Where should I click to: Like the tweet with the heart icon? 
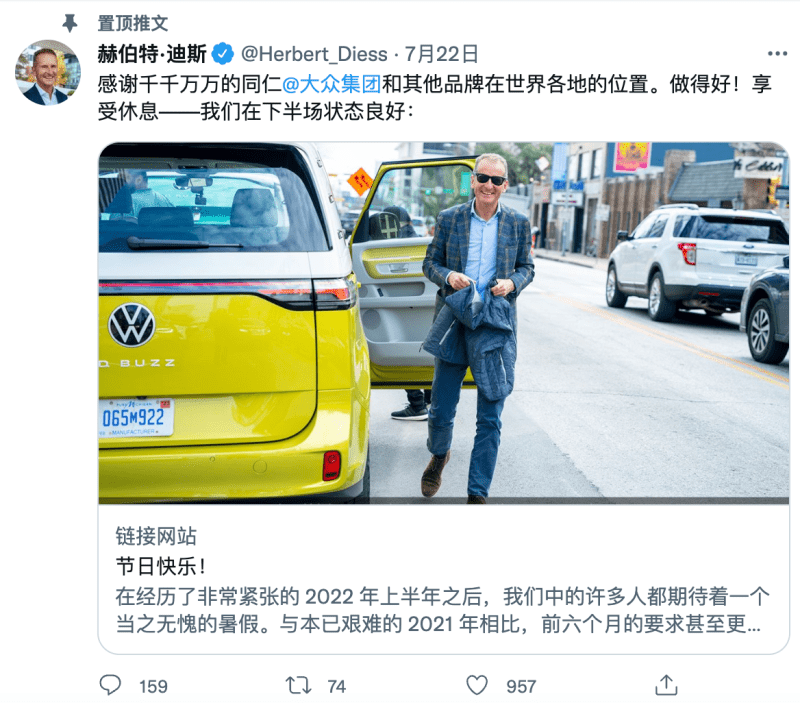click(x=477, y=685)
